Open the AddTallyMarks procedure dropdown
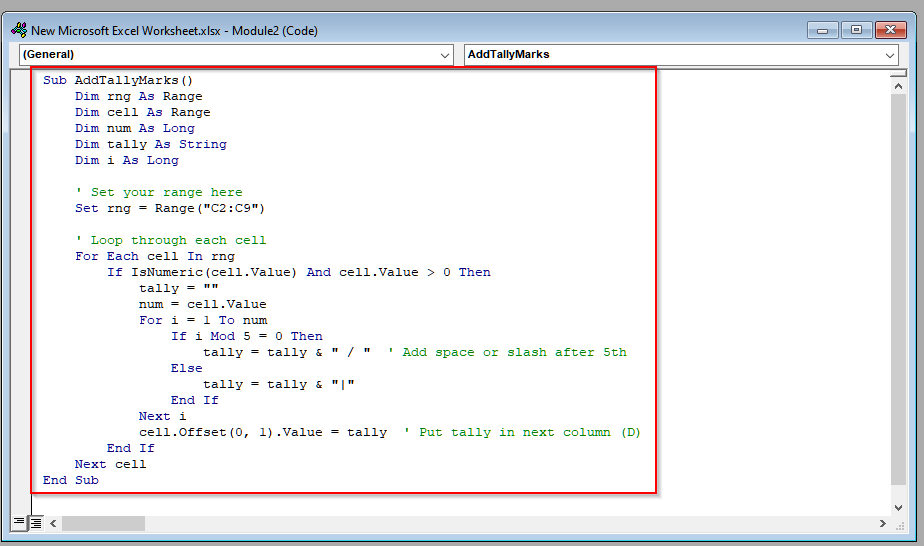 pos(681,55)
